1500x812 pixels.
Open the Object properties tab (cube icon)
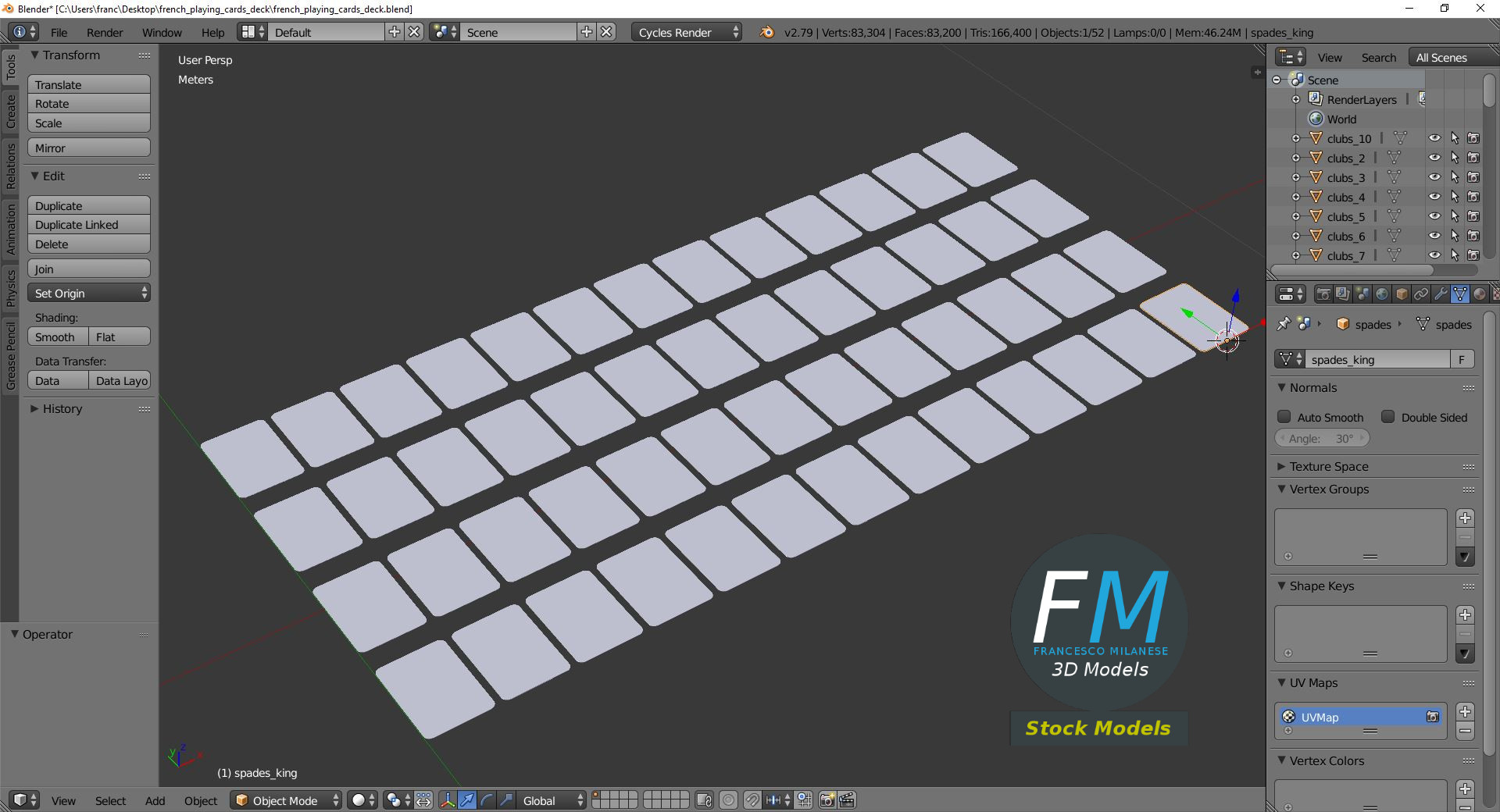pos(1402,294)
